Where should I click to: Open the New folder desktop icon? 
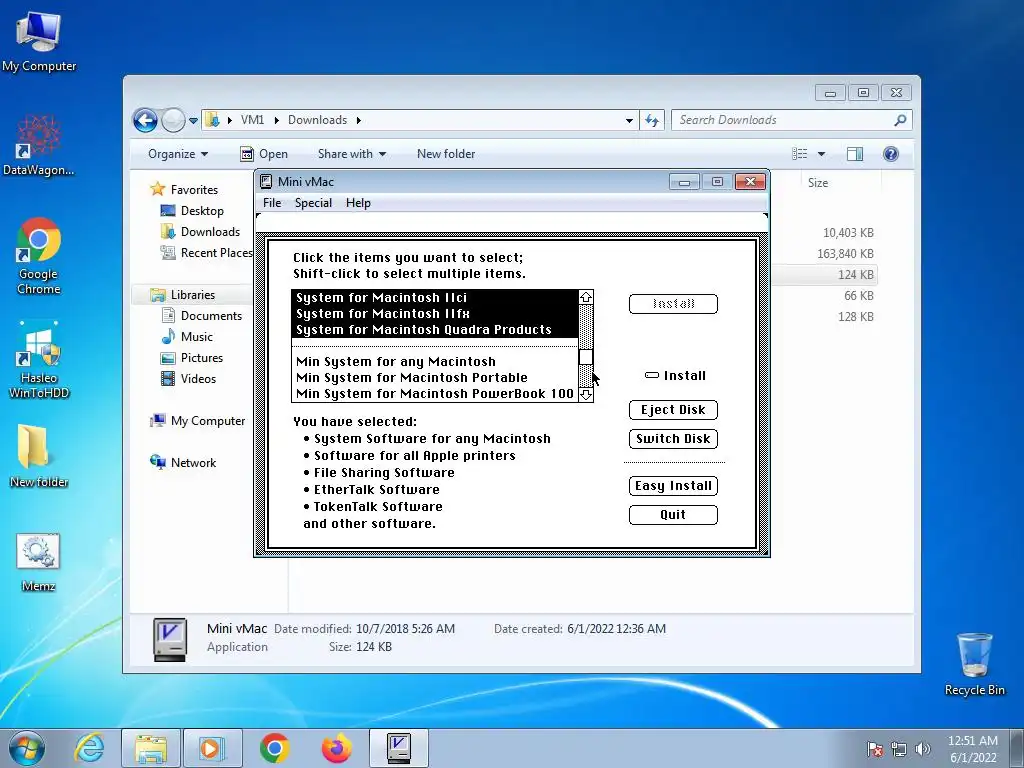(x=39, y=455)
